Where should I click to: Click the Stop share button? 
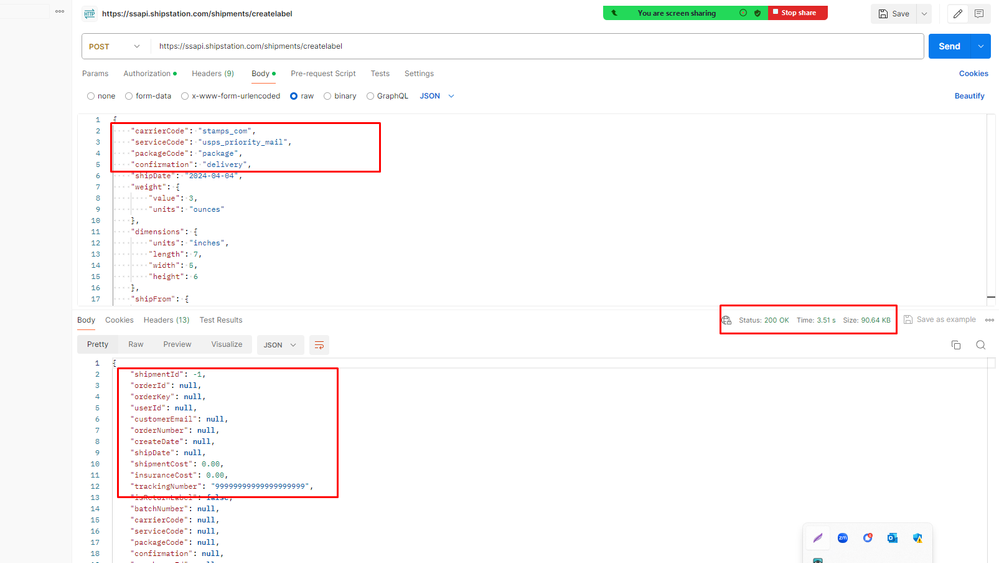pyautogui.click(x=797, y=13)
